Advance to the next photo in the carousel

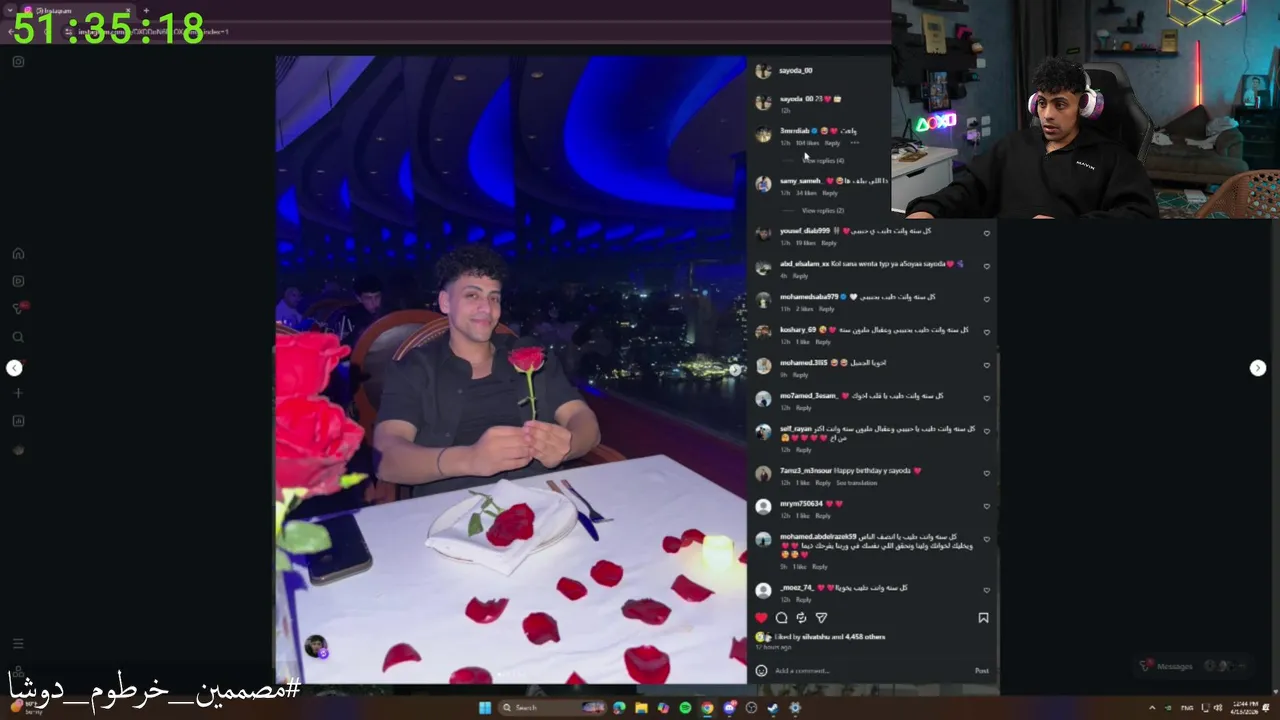pyautogui.click(x=735, y=370)
